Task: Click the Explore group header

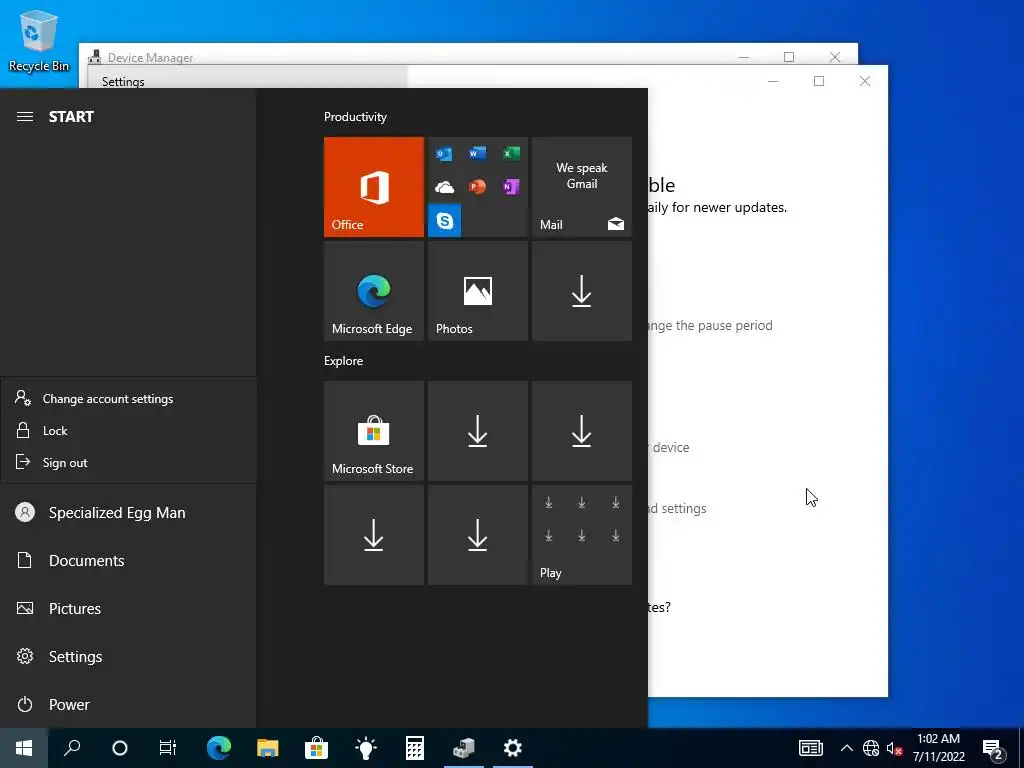Action: tap(344, 360)
